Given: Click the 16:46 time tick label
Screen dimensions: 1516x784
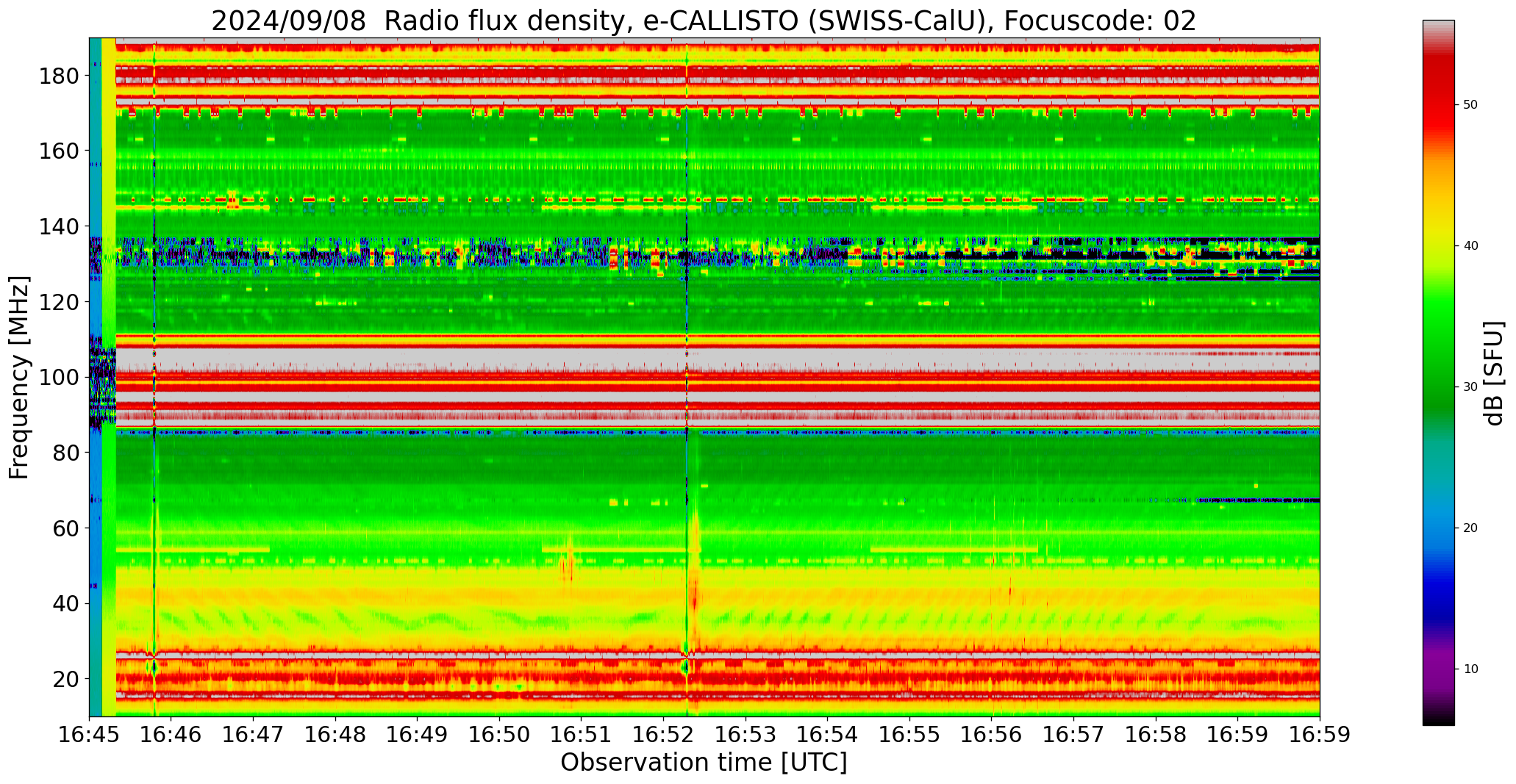Looking at the screenshot, I should 171,735.
